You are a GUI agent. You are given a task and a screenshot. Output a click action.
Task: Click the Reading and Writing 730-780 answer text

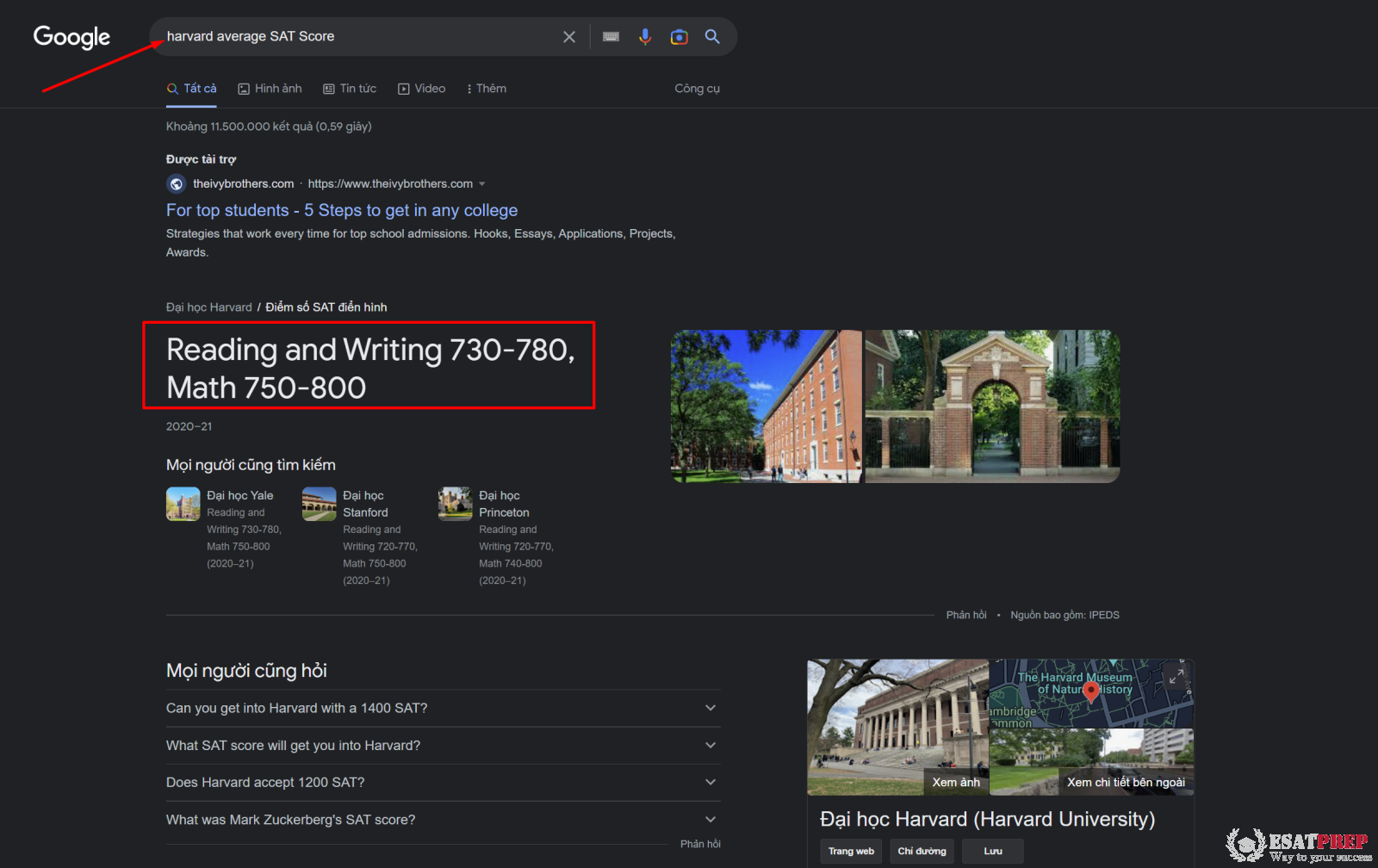[x=370, y=369]
